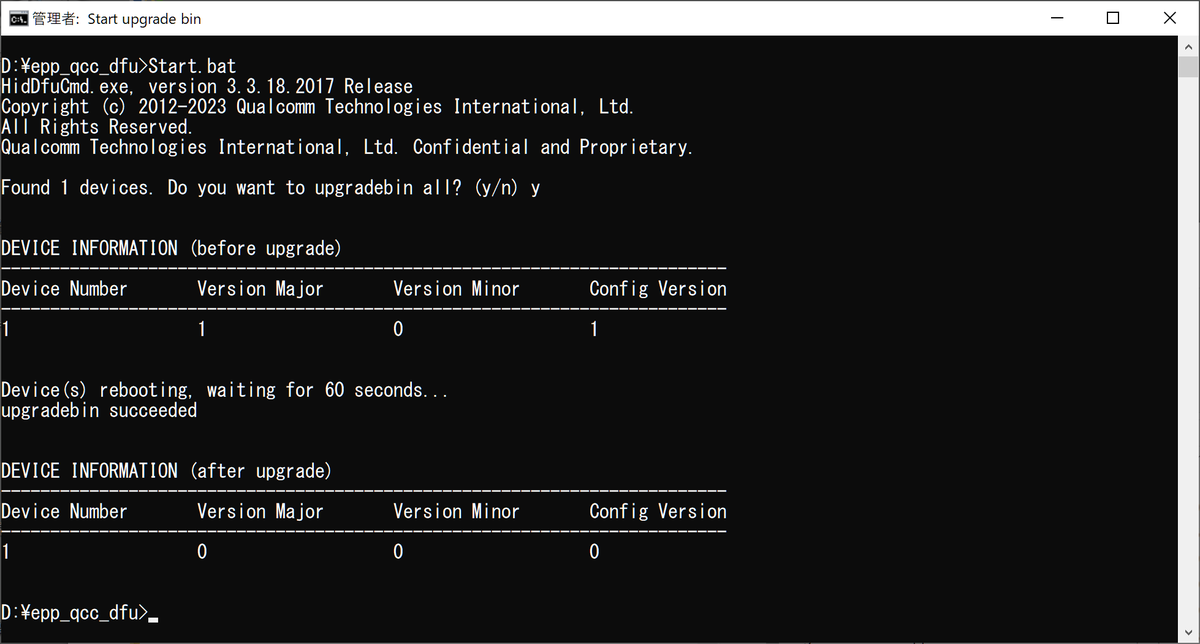The image size is (1200, 644).
Task: Click 'Device Number' header in before-upgrade table
Action: [64, 289]
